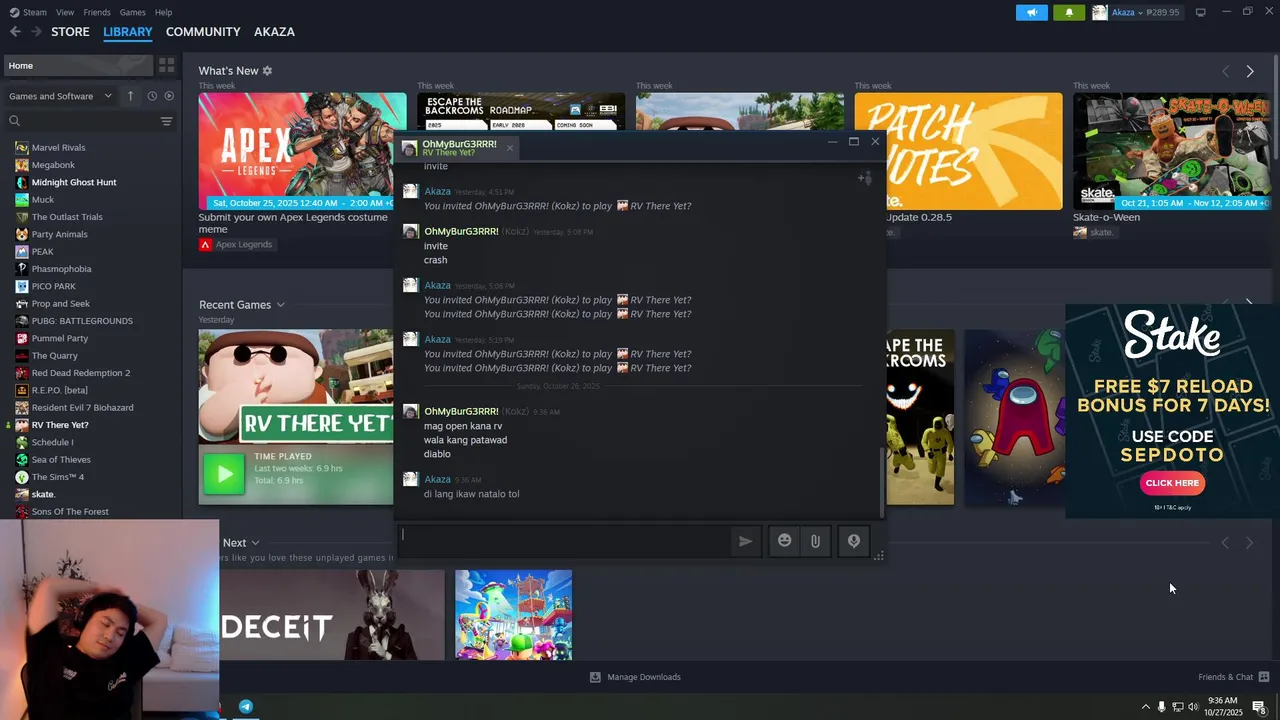Screen dimensions: 1280x720
Task: Open the AKAZA profile tab
Action: [x=274, y=32]
